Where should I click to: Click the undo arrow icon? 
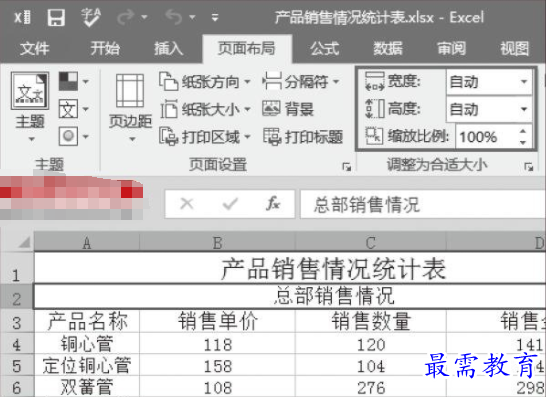pyautogui.click(x=174, y=17)
